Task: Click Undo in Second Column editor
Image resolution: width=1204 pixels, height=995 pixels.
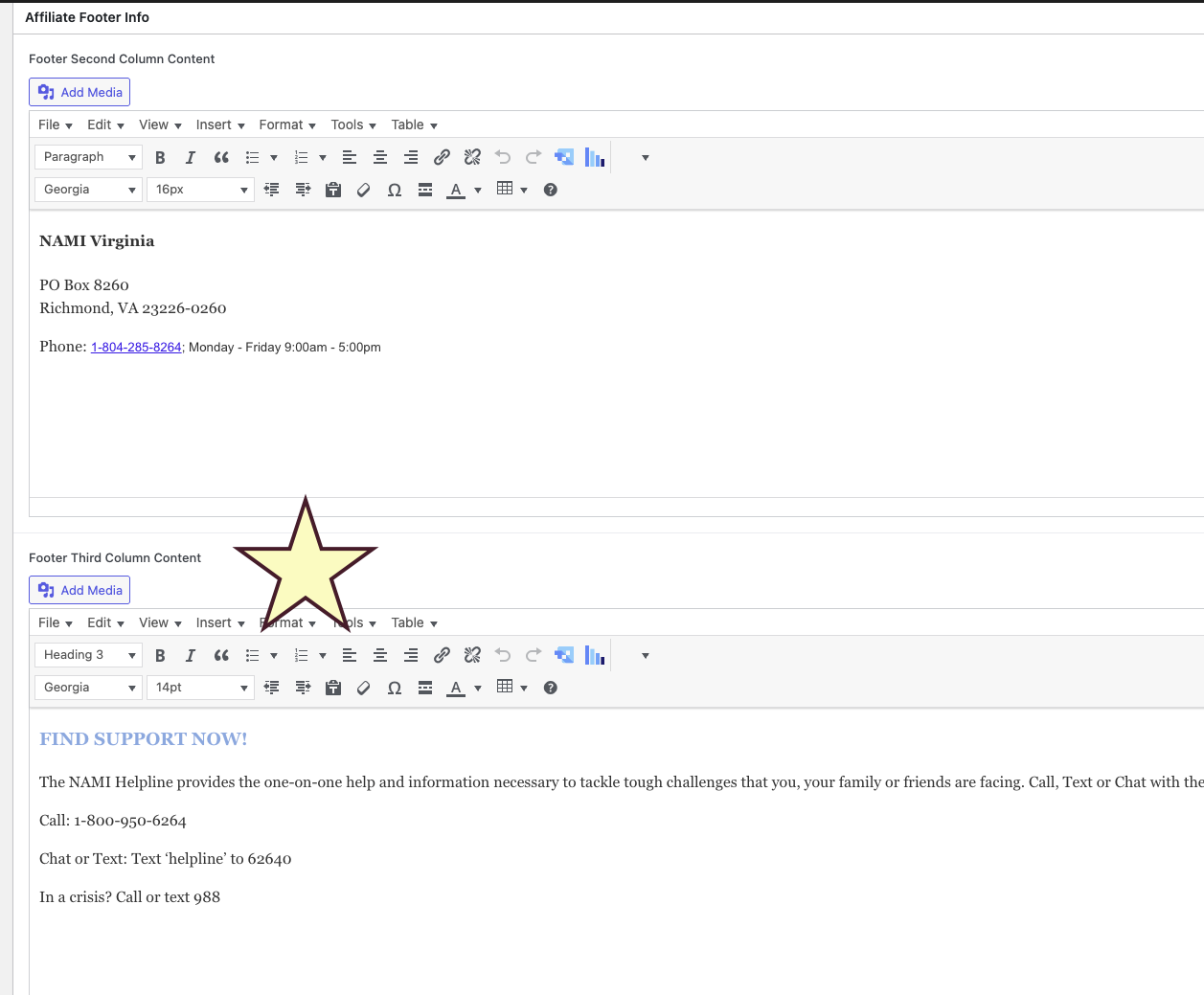Action: 503,157
